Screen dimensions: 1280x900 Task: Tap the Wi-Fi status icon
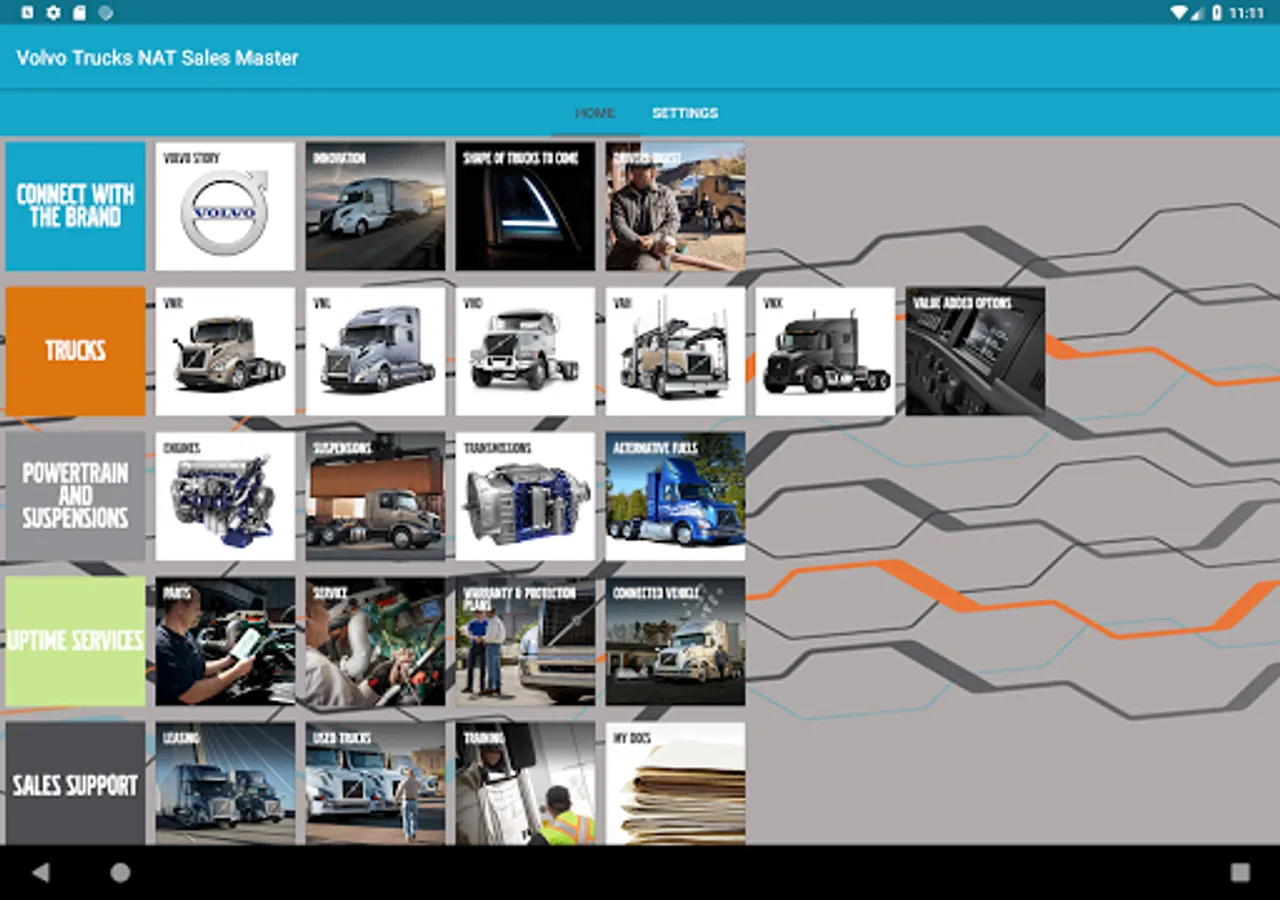(1179, 13)
